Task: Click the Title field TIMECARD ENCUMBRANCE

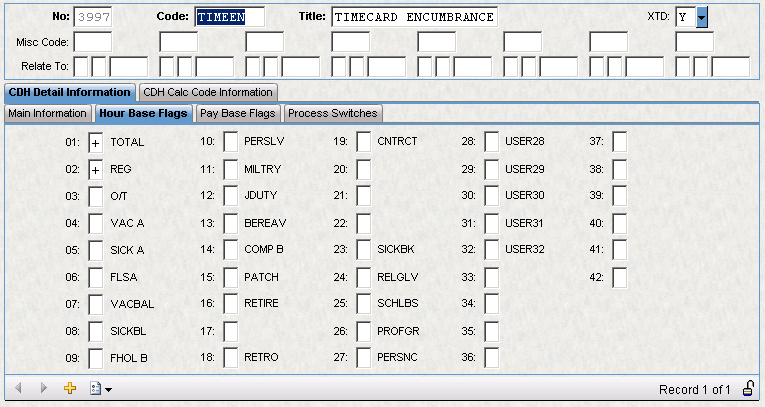Action: click(x=412, y=17)
